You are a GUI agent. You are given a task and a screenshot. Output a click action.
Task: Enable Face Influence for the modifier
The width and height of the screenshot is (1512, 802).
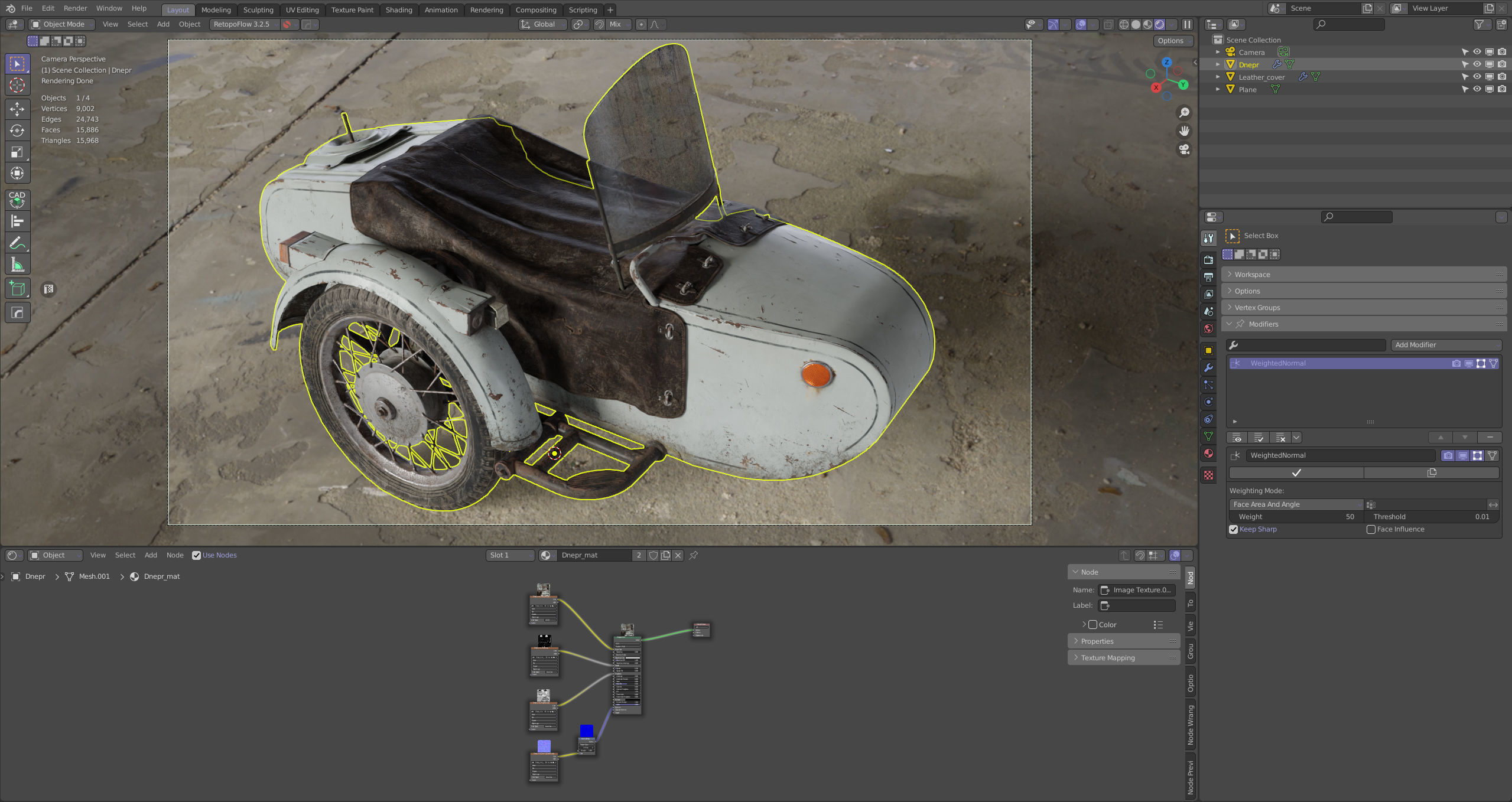1372,529
